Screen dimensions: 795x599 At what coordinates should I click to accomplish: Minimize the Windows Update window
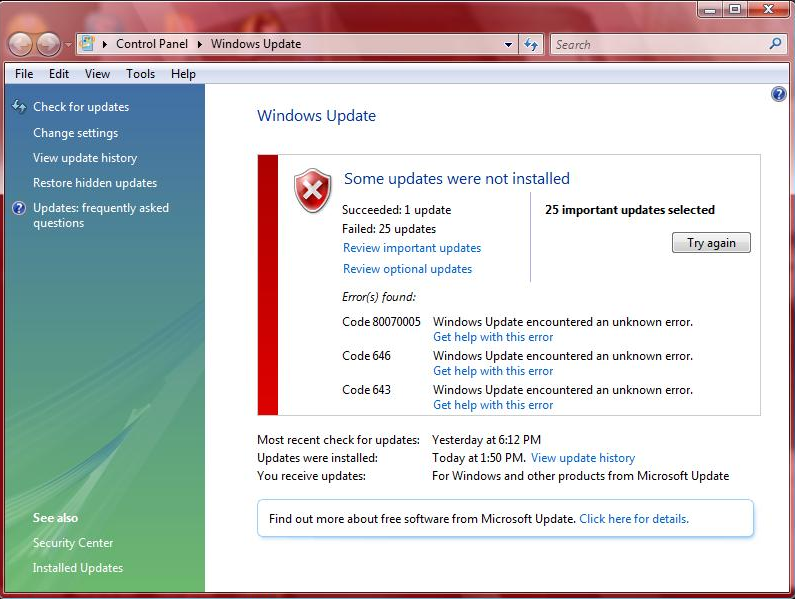(x=710, y=9)
